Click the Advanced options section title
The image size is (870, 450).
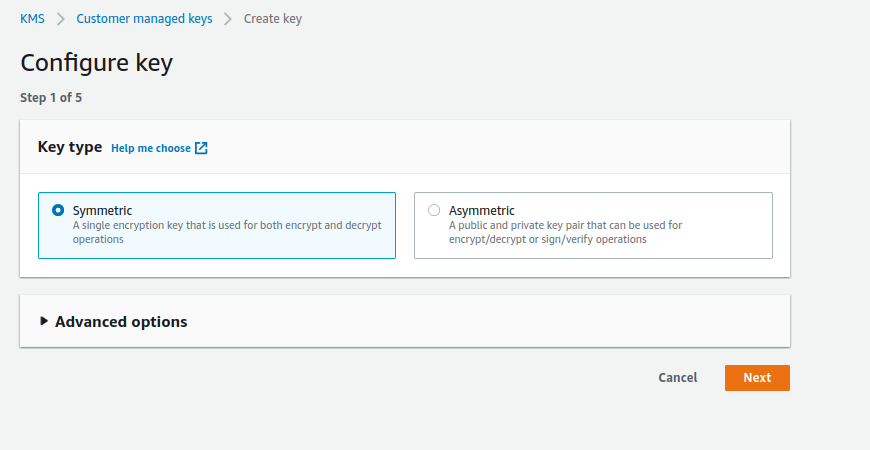coord(121,321)
